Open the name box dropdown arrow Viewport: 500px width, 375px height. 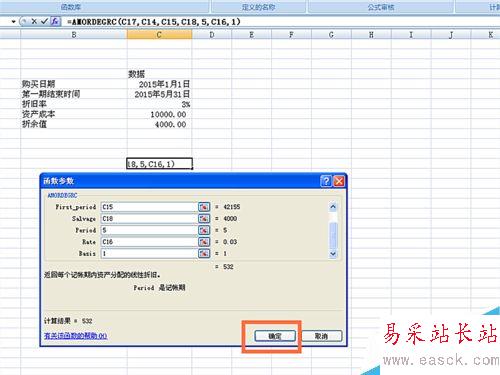tap(13, 22)
